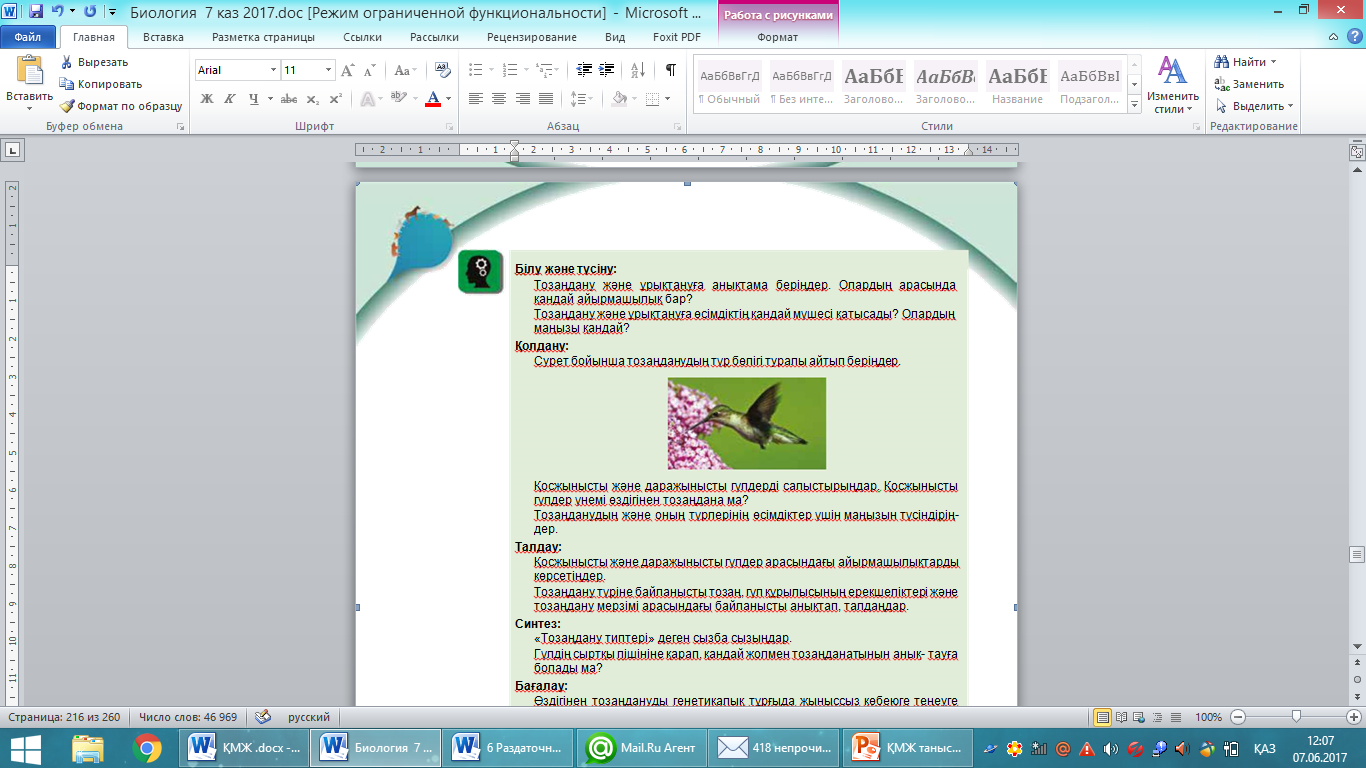Toggle show paragraph marks (¶)
The width and height of the screenshot is (1366, 768).
click(670, 70)
